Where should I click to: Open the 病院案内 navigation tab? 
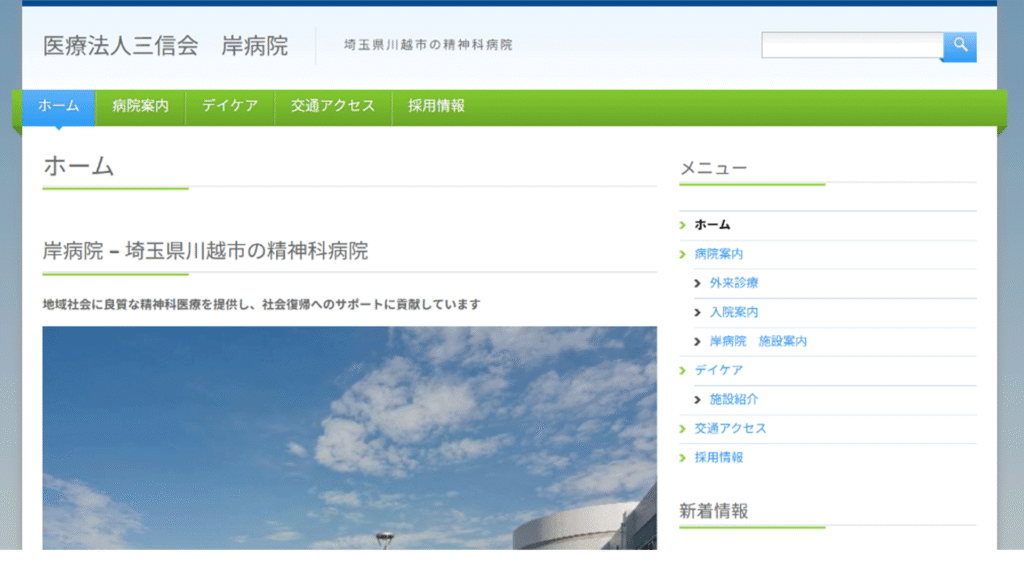(140, 106)
